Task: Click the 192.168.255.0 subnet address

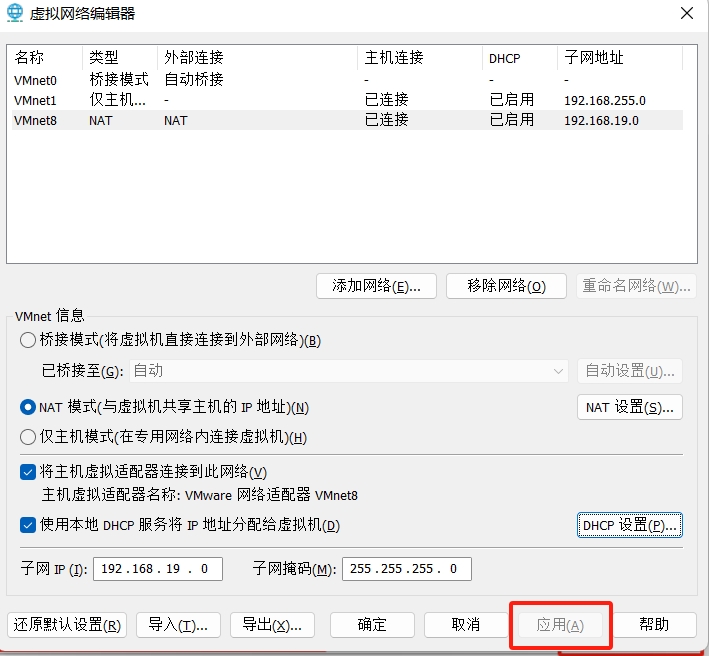Action: (605, 100)
